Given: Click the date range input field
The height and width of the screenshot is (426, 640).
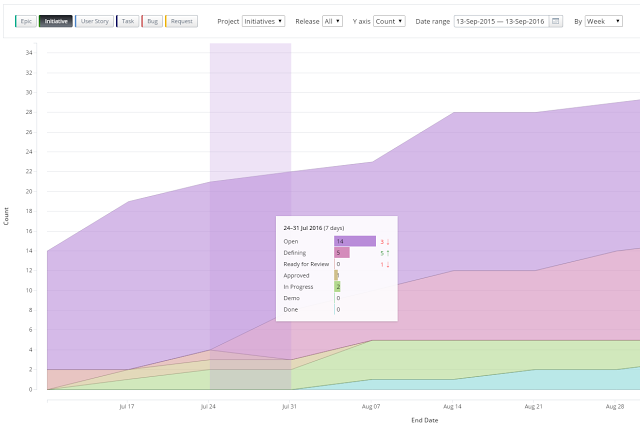Looking at the screenshot, I should click(501, 21).
